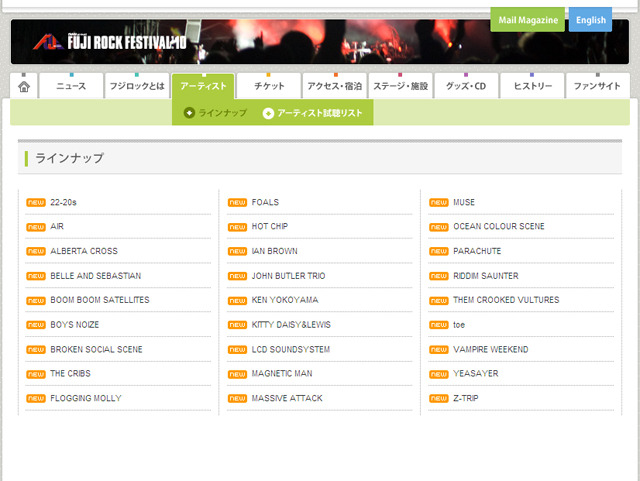Click the plus icon beside ラインナップ

coord(189,113)
